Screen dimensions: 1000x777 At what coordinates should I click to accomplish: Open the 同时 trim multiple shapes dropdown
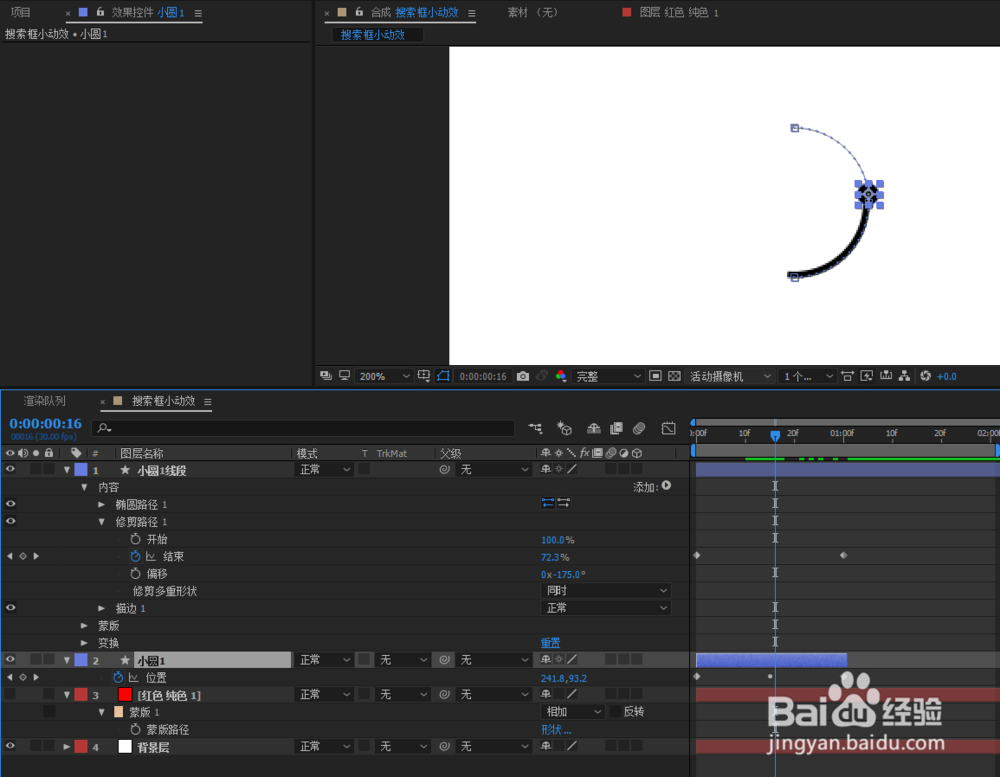coord(606,591)
